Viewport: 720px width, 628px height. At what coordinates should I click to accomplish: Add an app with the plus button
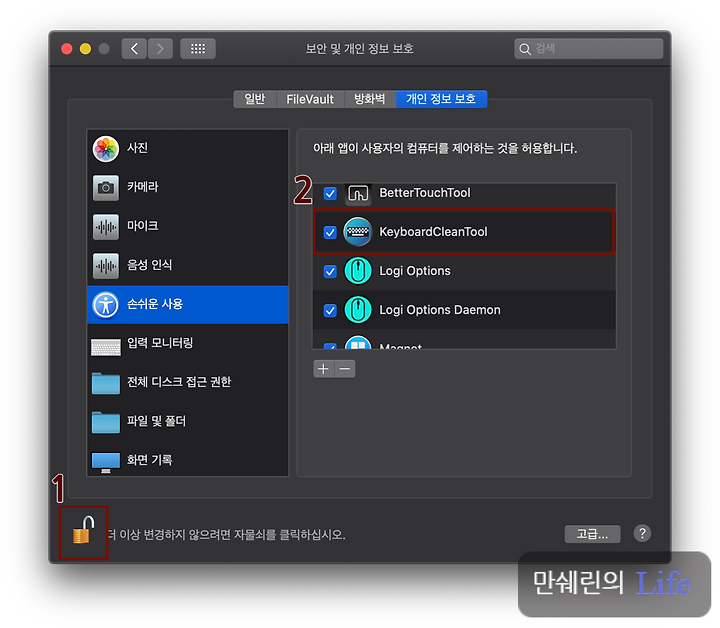(324, 369)
